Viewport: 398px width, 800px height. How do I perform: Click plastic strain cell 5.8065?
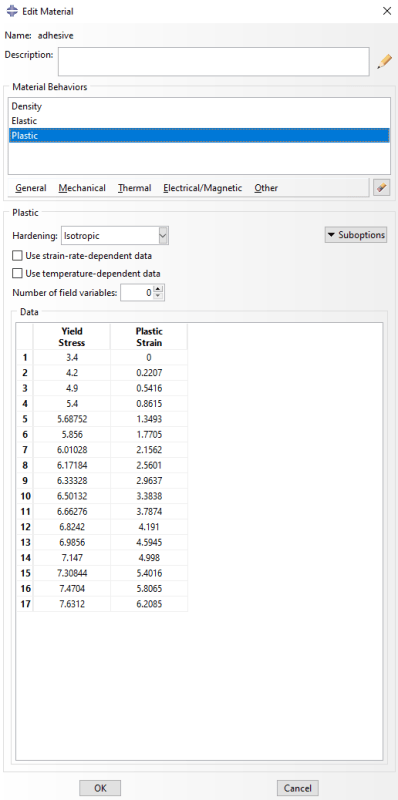tap(148, 589)
